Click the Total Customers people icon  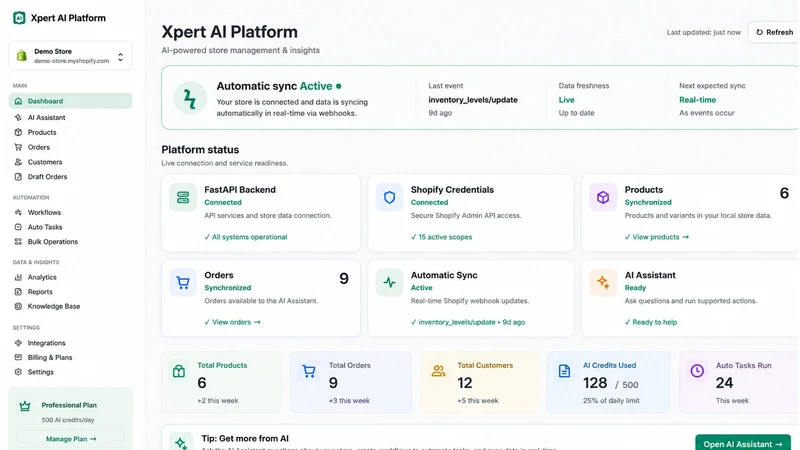click(438, 371)
